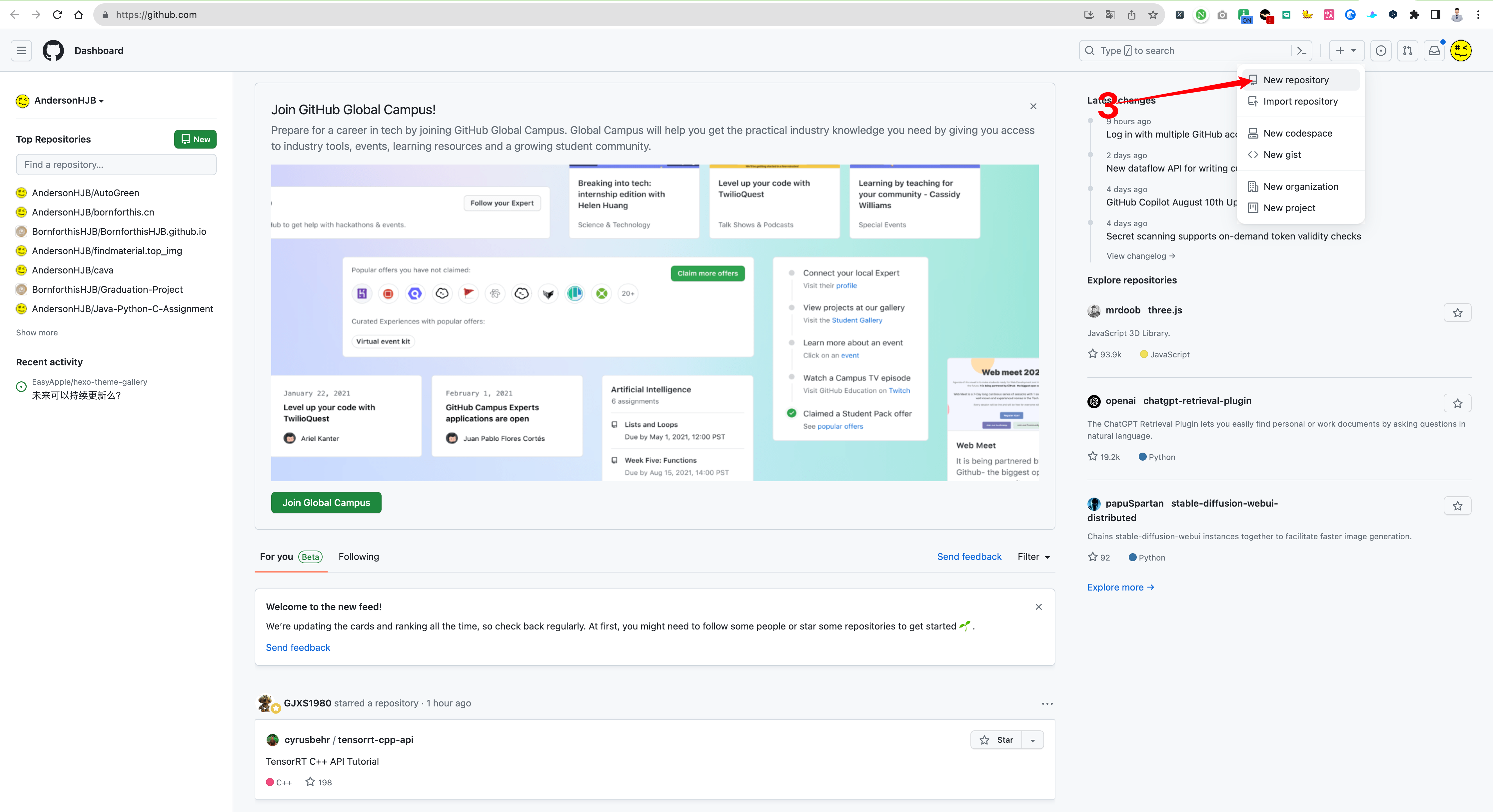The image size is (1493, 812).
Task: Open the Chrome profile avatar
Action: coord(1457,14)
